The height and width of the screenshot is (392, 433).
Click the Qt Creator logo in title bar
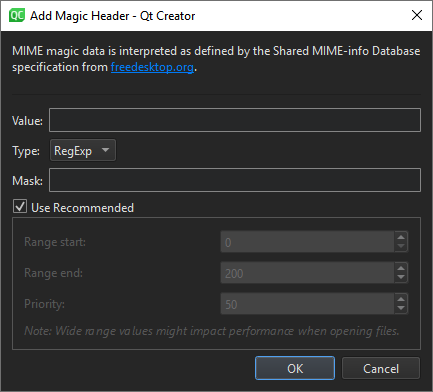(x=17, y=15)
